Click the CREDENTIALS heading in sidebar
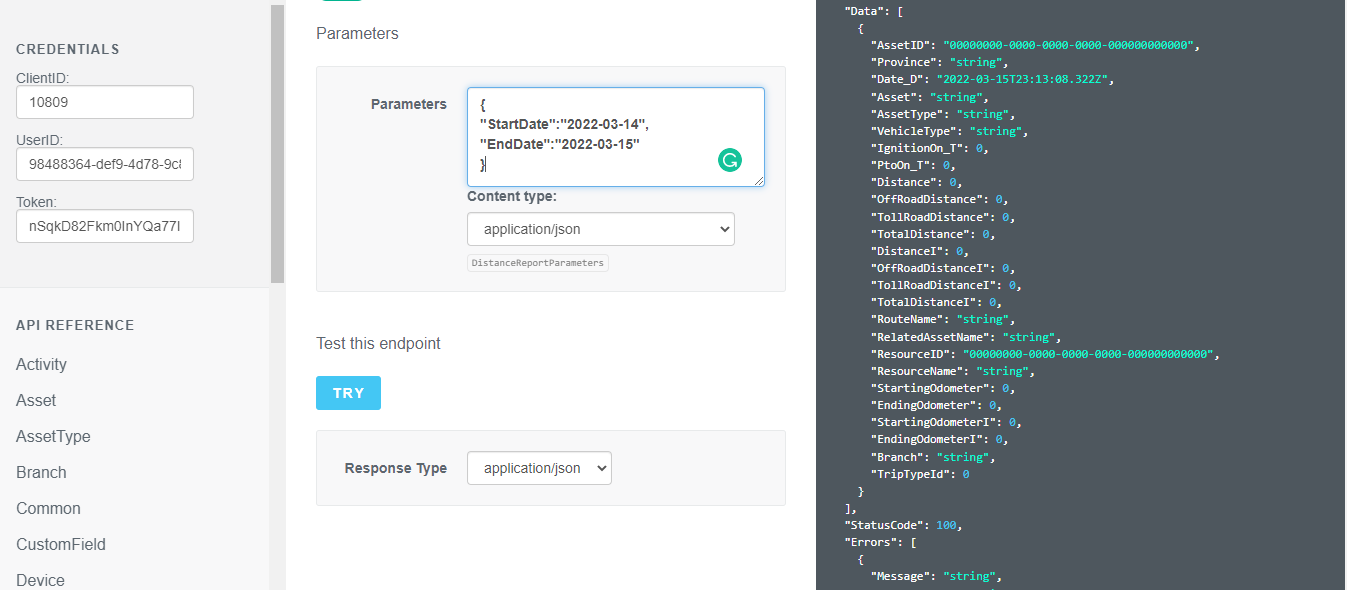The width and height of the screenshot is (1347, 590). [x=68, y=49]
